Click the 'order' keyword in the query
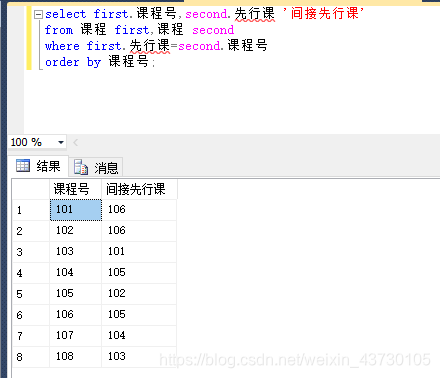440x378 pixels. click(x=62, y=62)
